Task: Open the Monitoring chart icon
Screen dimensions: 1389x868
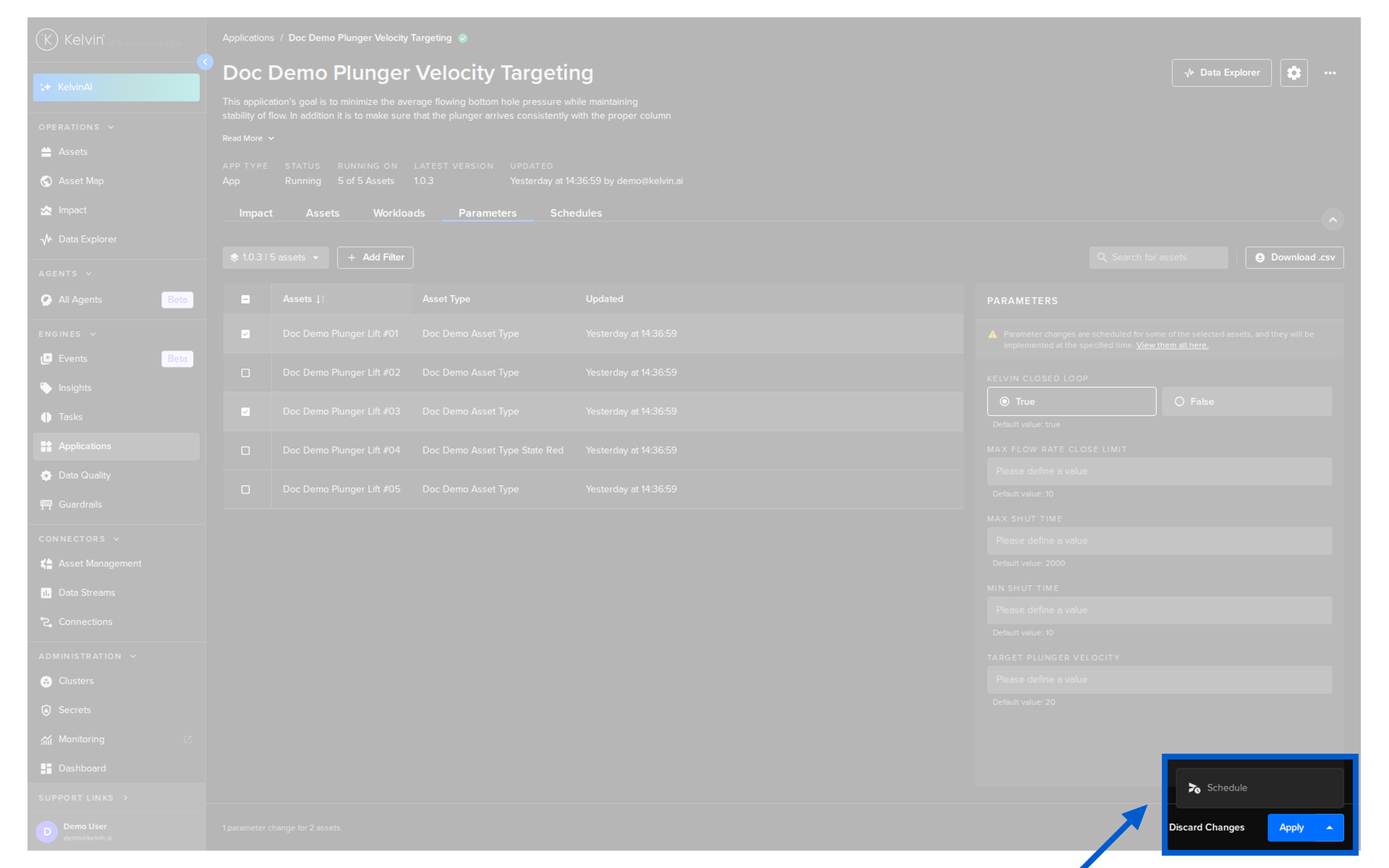Action: (x=46, y=740)
